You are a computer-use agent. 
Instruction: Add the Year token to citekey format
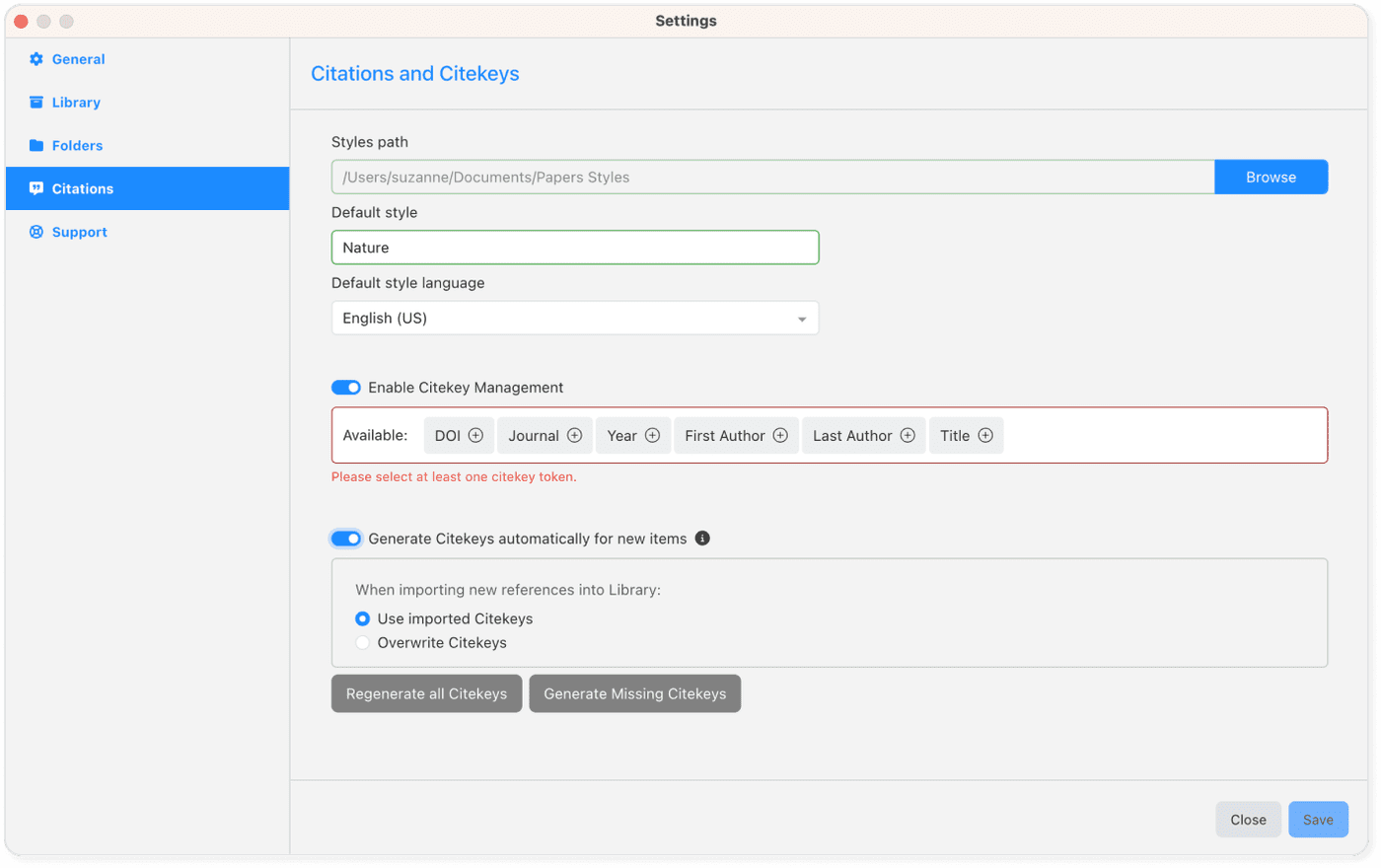tap(654, 435)
